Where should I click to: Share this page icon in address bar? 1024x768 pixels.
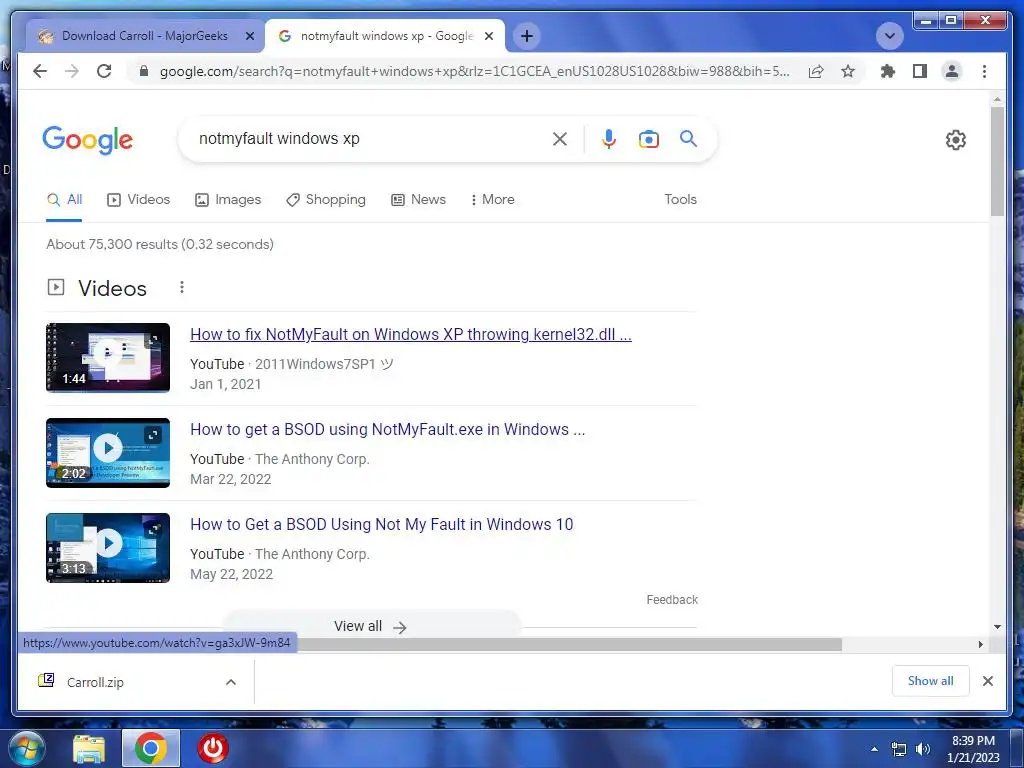pos(816,71)
